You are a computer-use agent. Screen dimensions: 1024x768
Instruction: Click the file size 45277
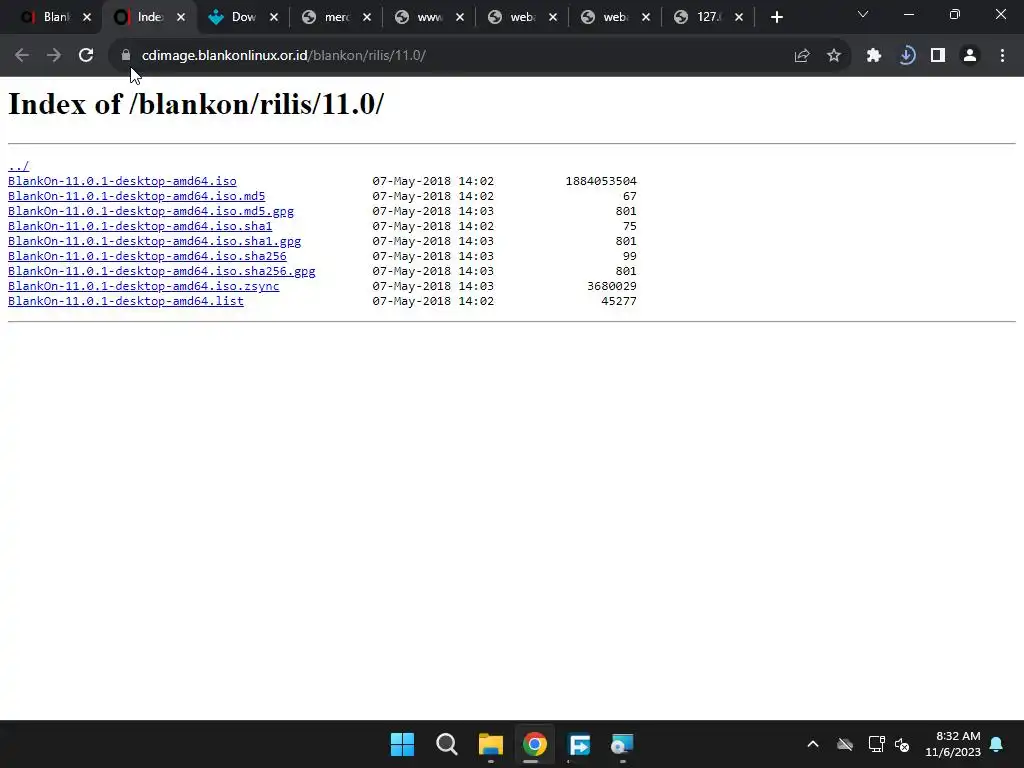(x=619, y=301)
